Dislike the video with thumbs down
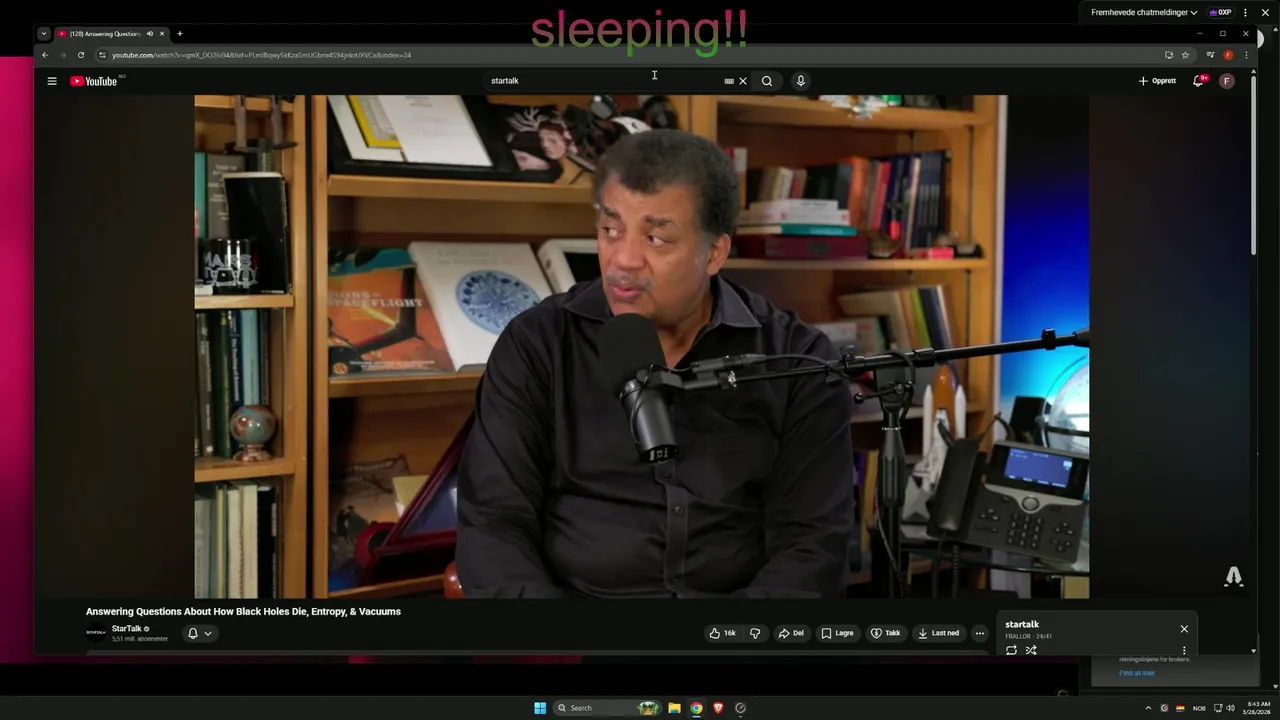This screenshot has height=720, width=1280. (755, 633)
